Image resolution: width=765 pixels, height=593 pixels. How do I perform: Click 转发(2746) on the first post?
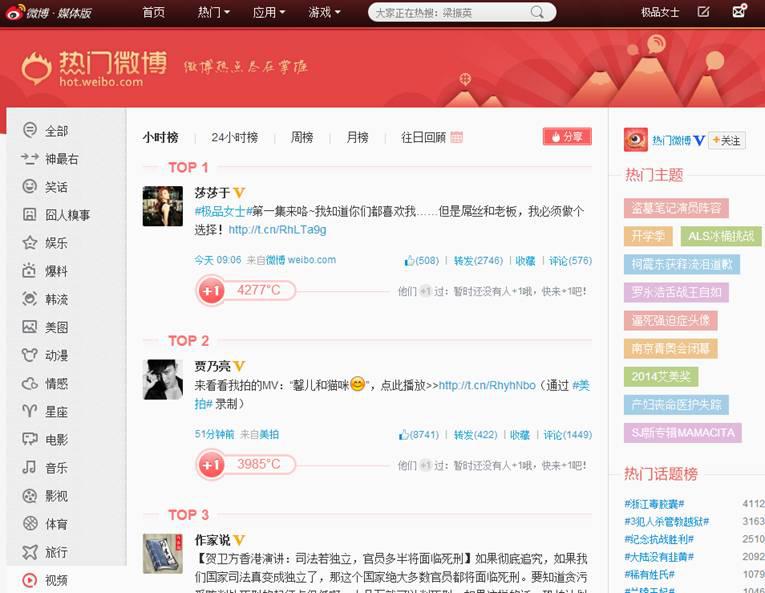coord(478,261)
